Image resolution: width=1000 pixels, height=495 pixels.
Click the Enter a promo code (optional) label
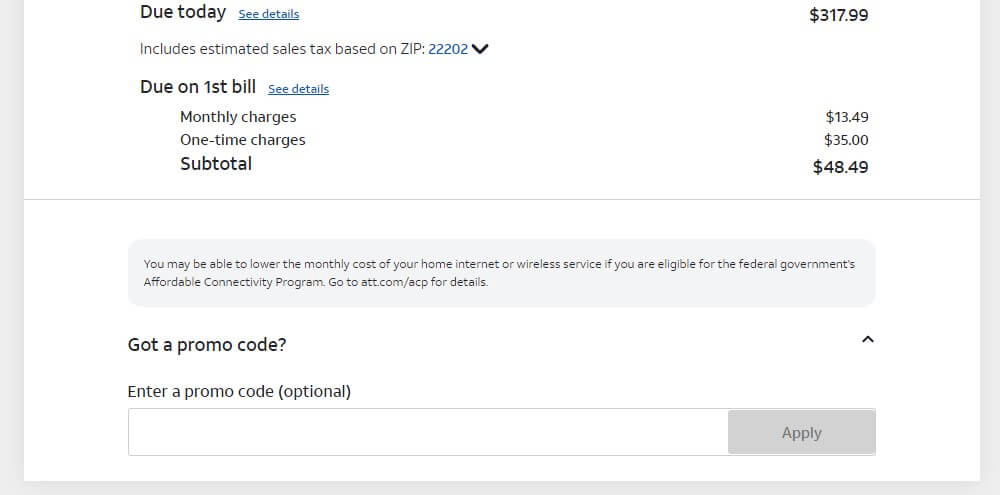click(x=239, y=391)
